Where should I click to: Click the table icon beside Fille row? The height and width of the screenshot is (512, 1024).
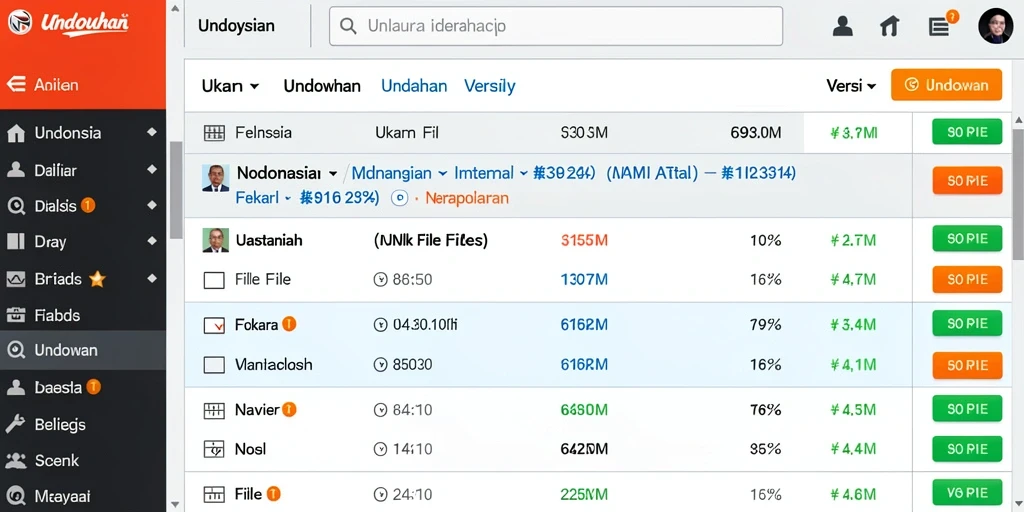[x=214, y=494]
